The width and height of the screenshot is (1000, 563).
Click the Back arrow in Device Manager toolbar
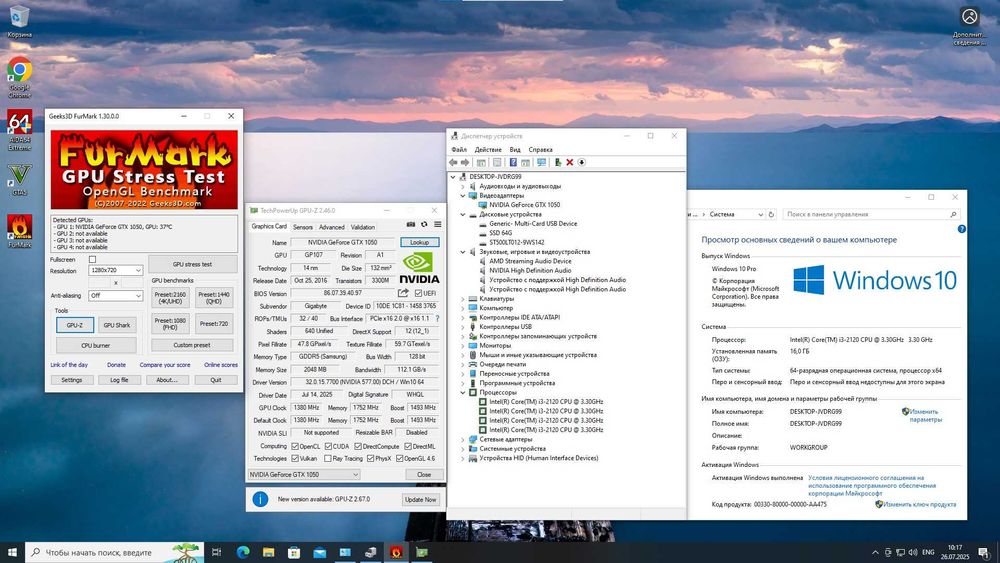tap(453, 163)
